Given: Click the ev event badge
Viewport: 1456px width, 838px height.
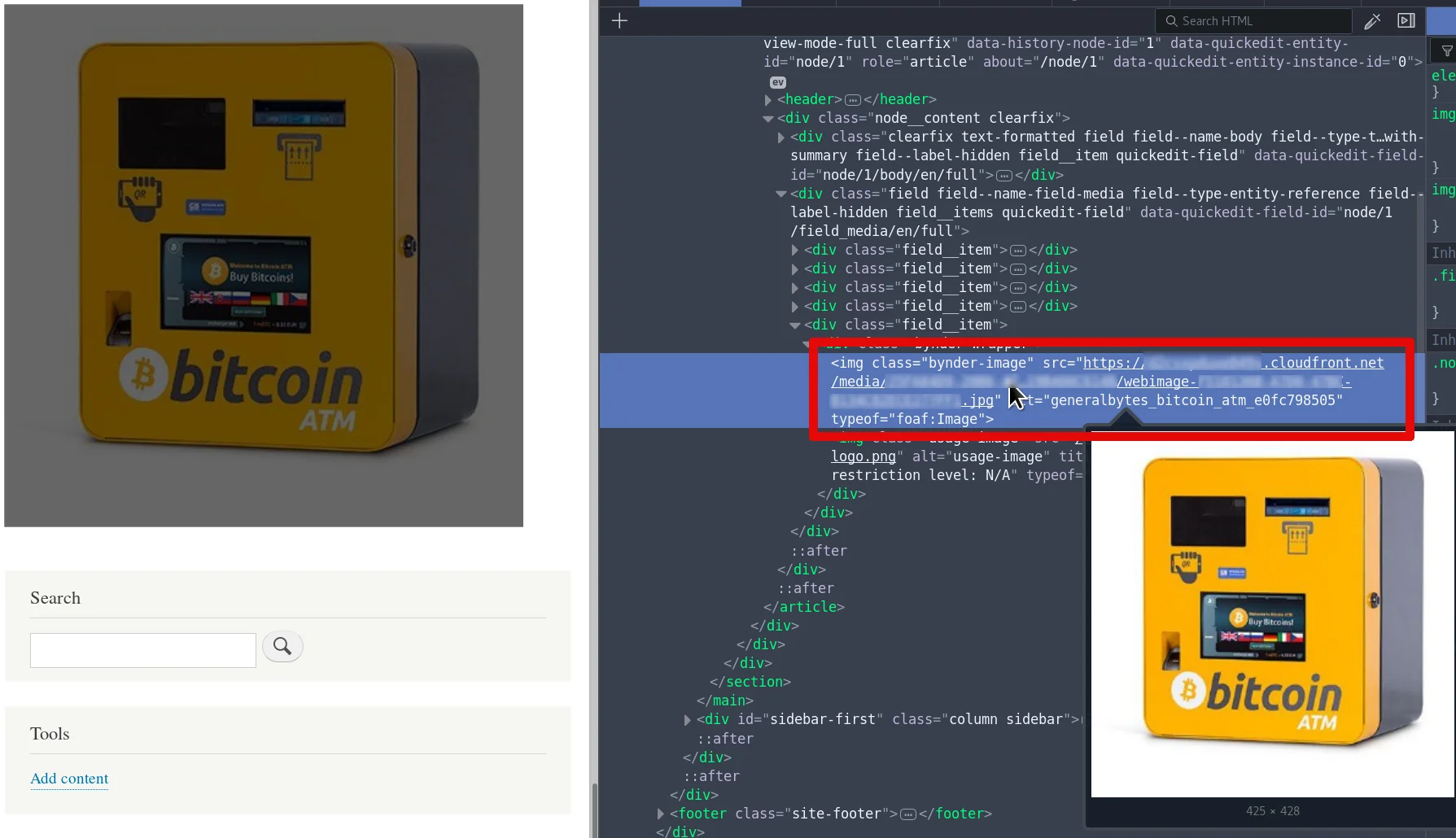Looking at the screenshot, I should pos(778,82).
